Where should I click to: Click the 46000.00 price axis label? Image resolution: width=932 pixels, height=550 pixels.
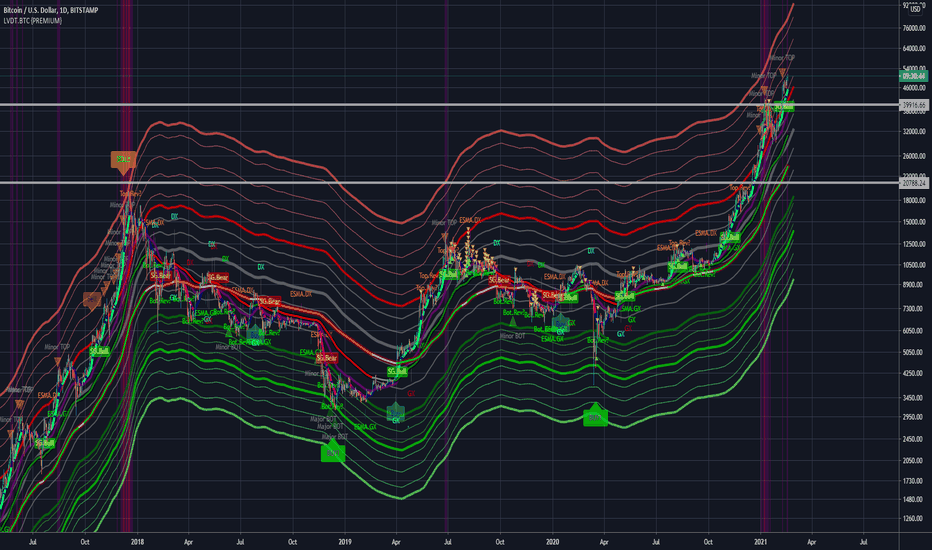(914, 88)
